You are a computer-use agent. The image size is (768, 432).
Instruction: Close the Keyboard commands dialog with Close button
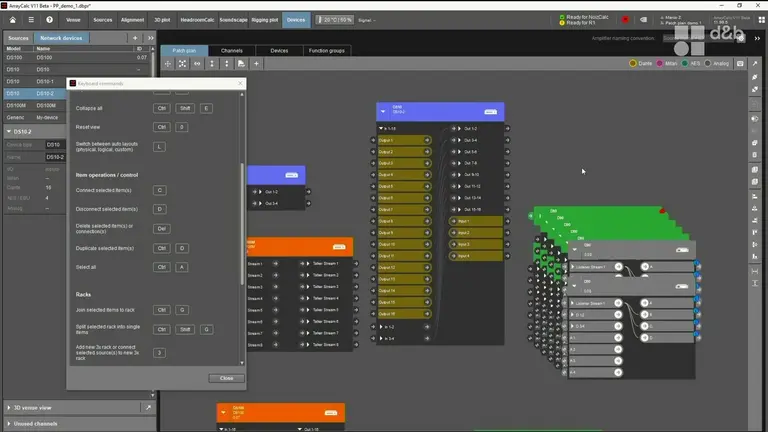click(226, 378)
